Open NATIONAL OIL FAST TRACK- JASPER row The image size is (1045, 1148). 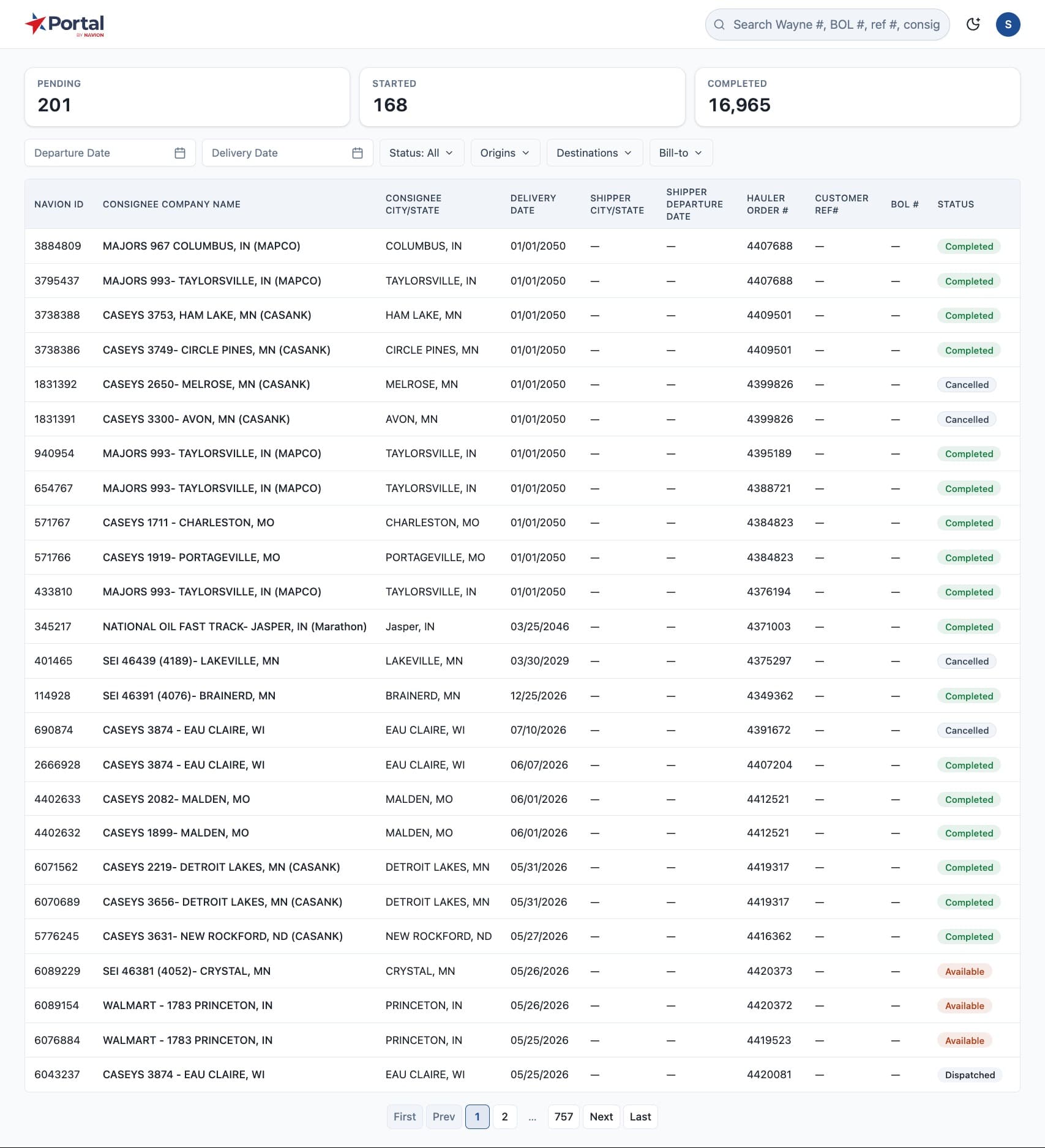click(x=522, y=627)
